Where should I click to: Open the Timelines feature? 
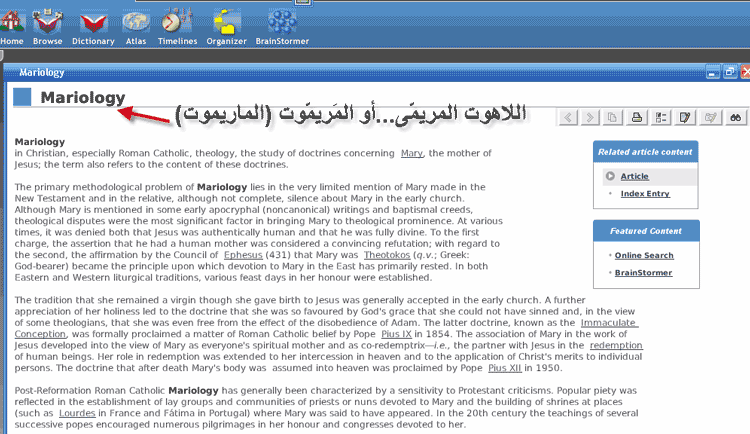(177, 27)
